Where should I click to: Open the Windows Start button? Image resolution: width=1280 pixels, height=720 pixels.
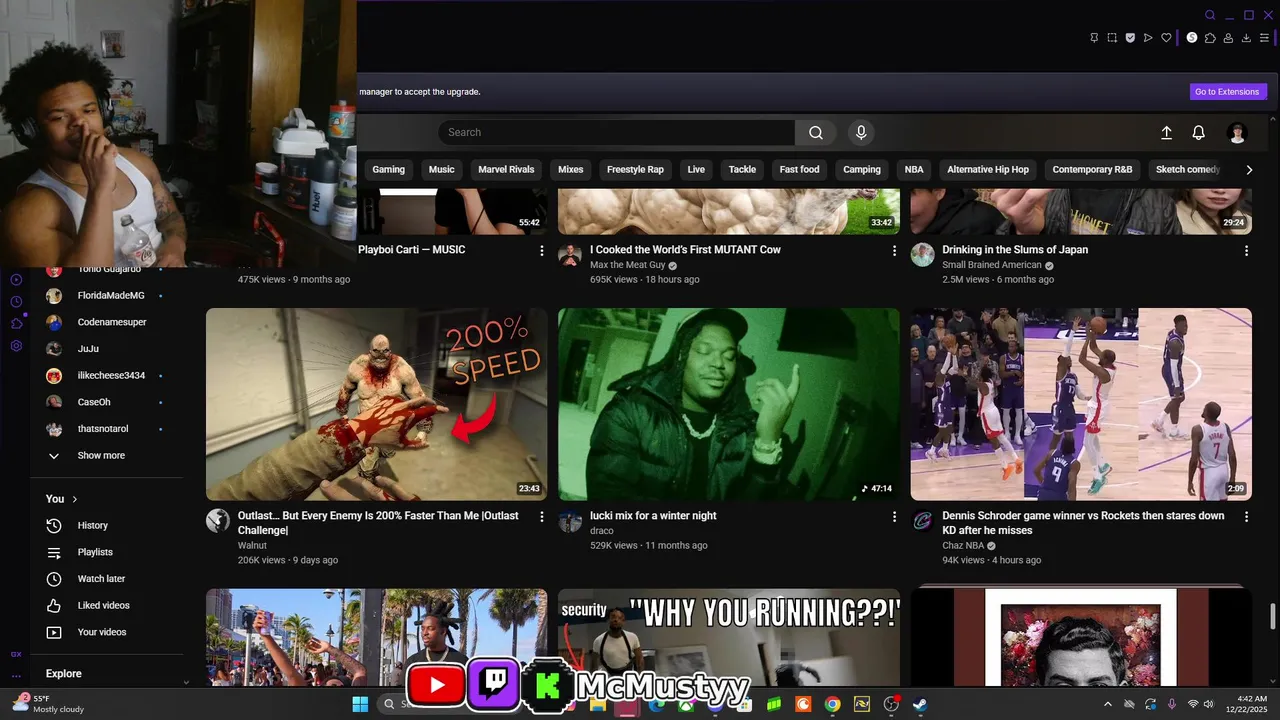(x=360, y=704)
